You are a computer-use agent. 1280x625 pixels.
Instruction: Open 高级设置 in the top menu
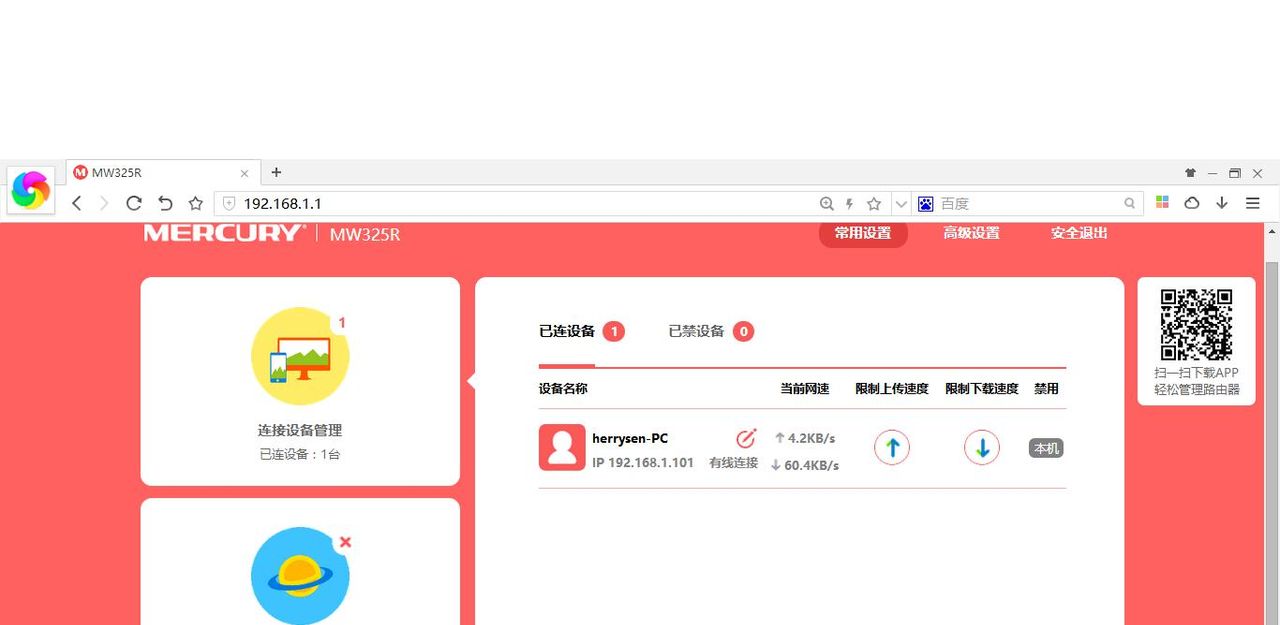click(971, 233)
